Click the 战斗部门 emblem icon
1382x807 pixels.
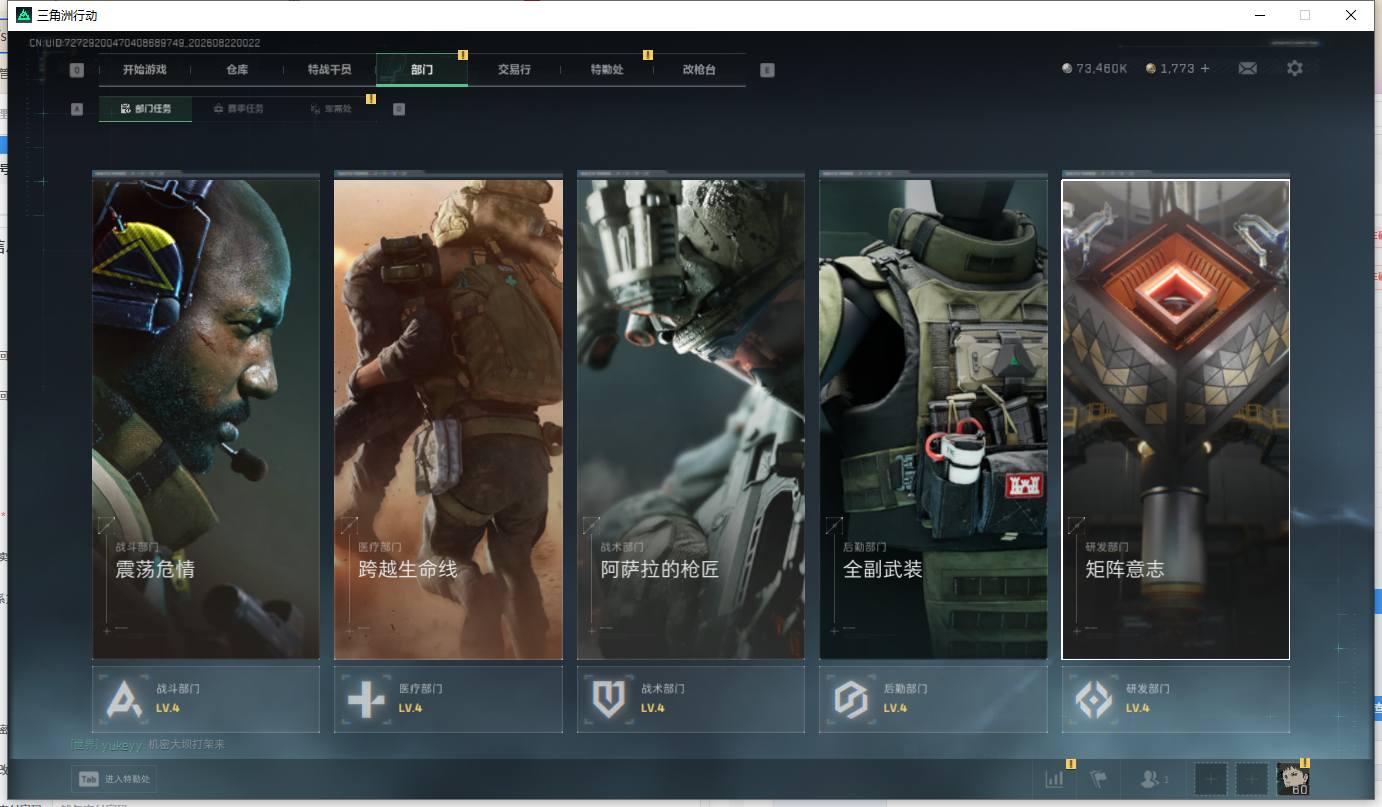(x=125, y=699)
